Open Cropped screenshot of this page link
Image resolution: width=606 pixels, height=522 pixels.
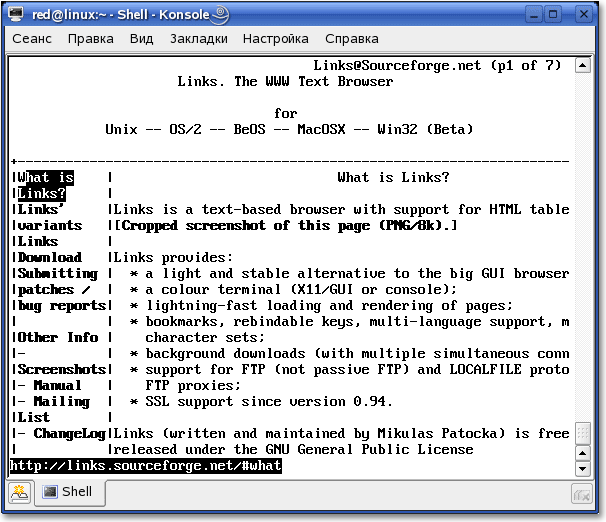[x=285, y=226]
